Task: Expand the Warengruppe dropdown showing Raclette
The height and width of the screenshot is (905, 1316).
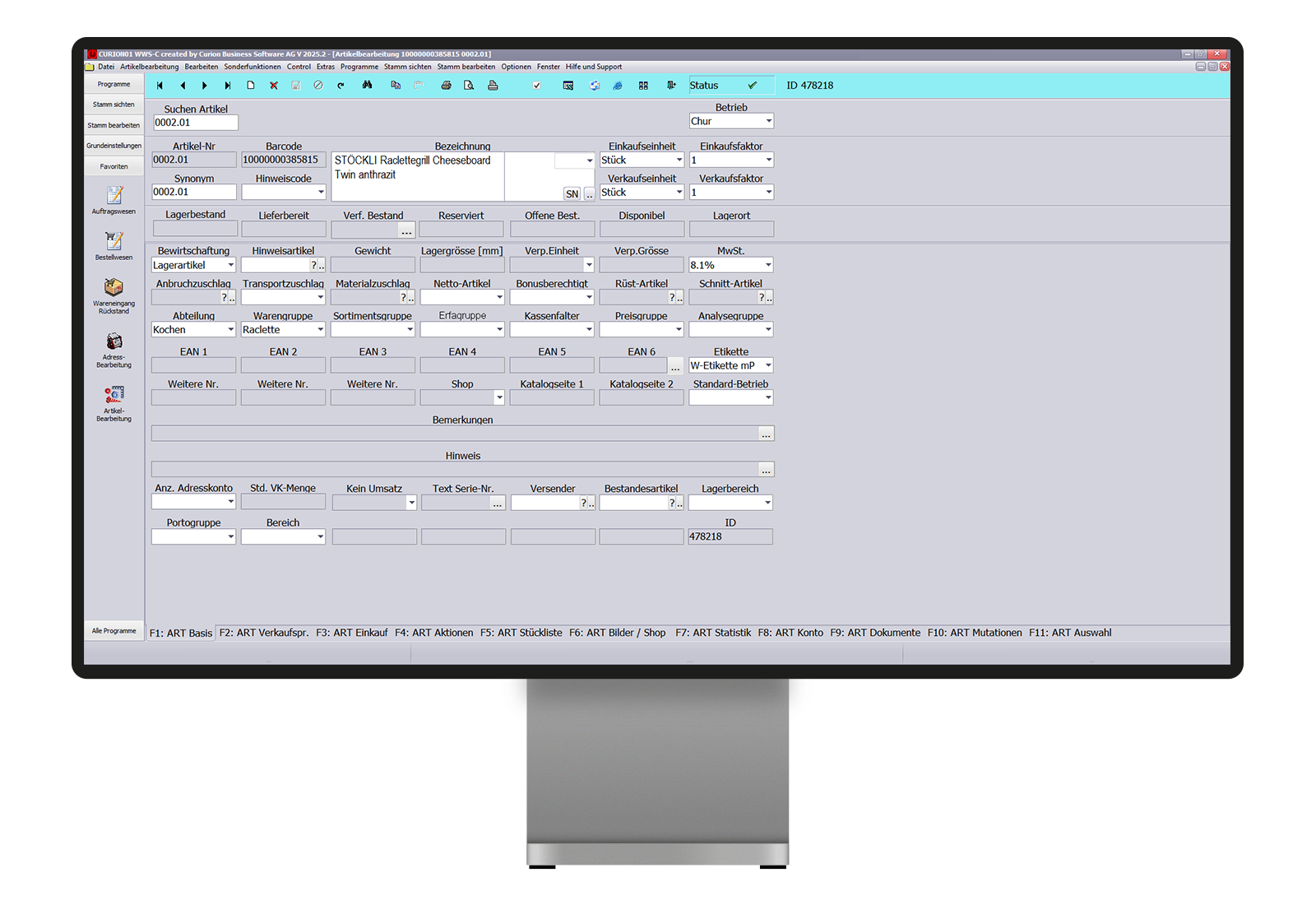Action: pyautogui.click(x=320, y=330)
